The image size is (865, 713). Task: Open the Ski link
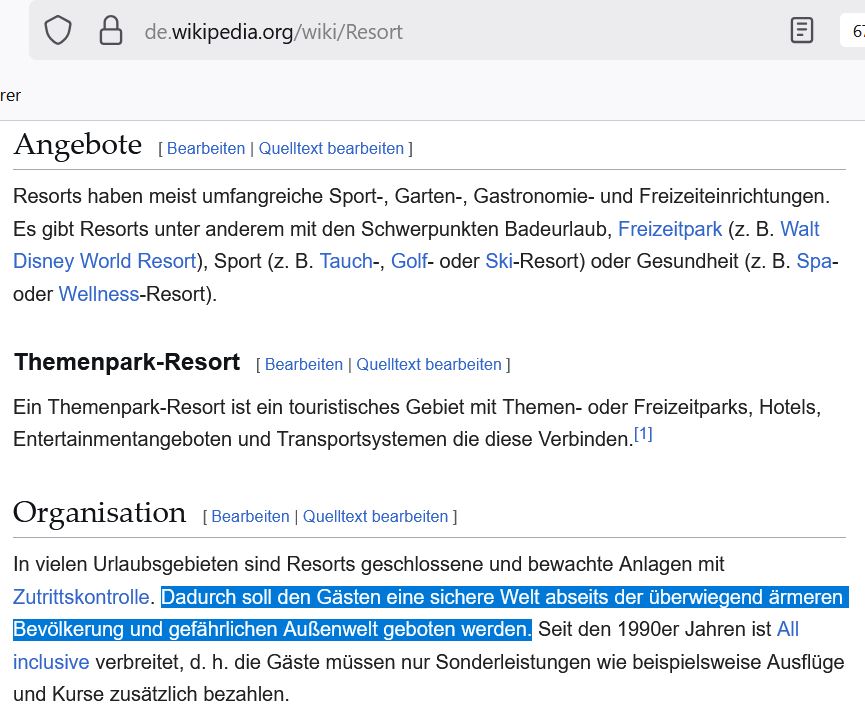[x=499, y=261]
